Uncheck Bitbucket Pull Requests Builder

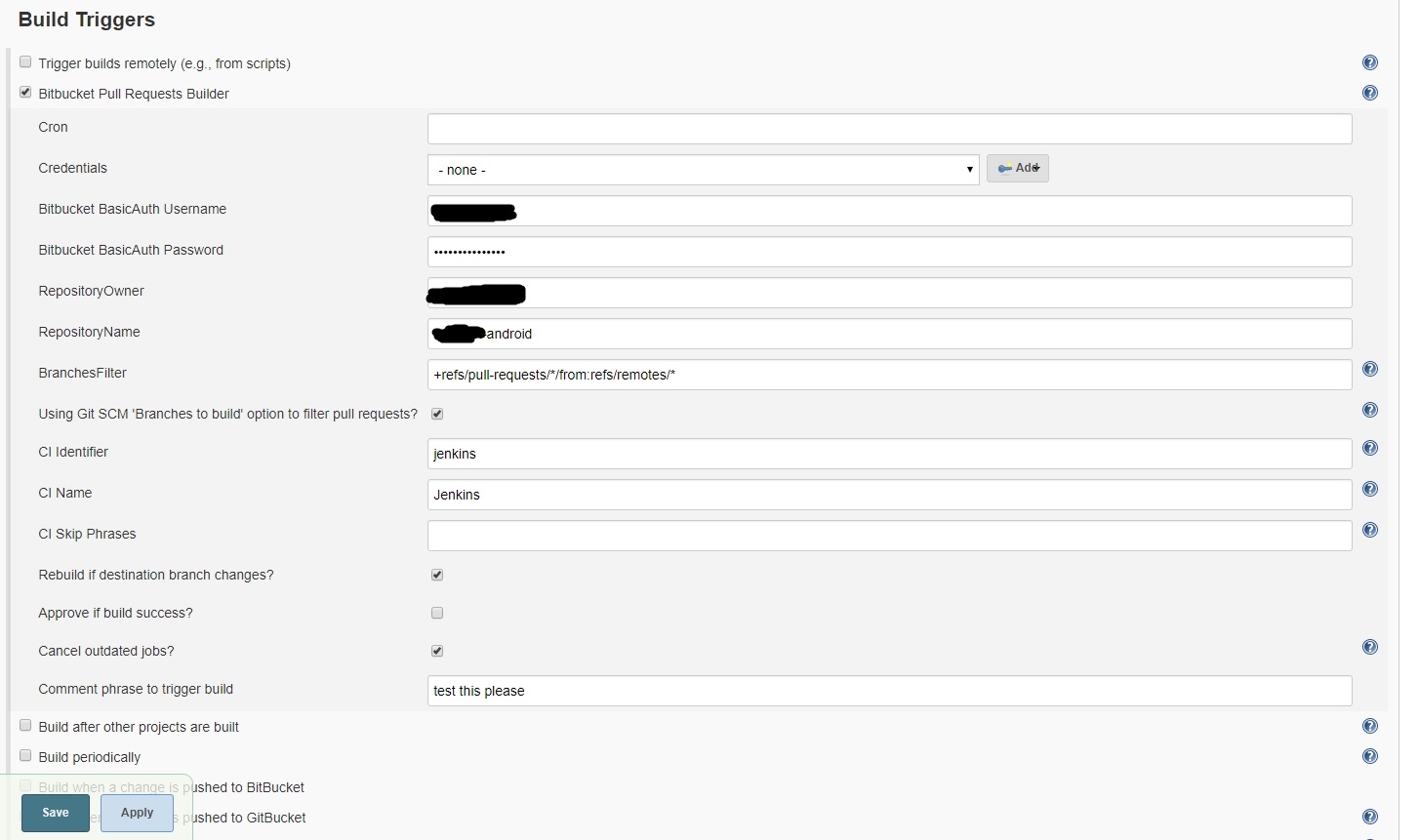point(25,93)
